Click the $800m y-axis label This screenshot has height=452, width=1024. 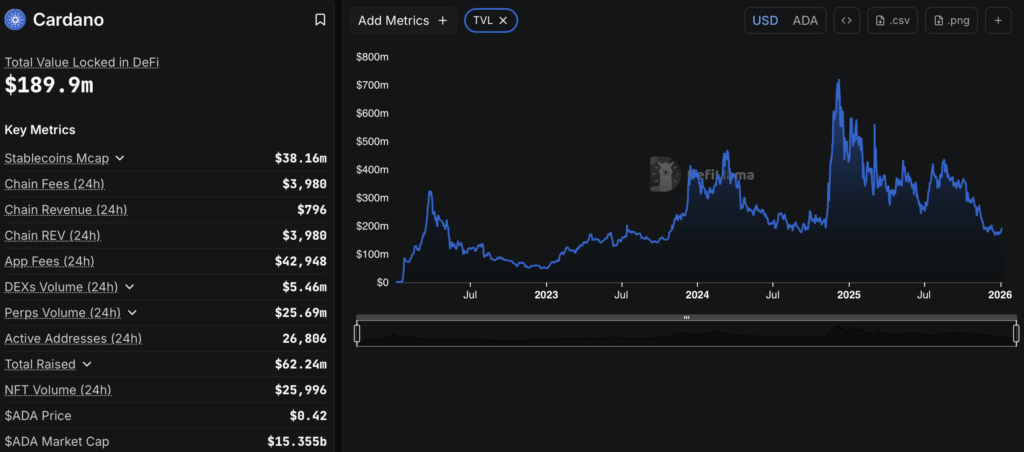coord(372,57)
